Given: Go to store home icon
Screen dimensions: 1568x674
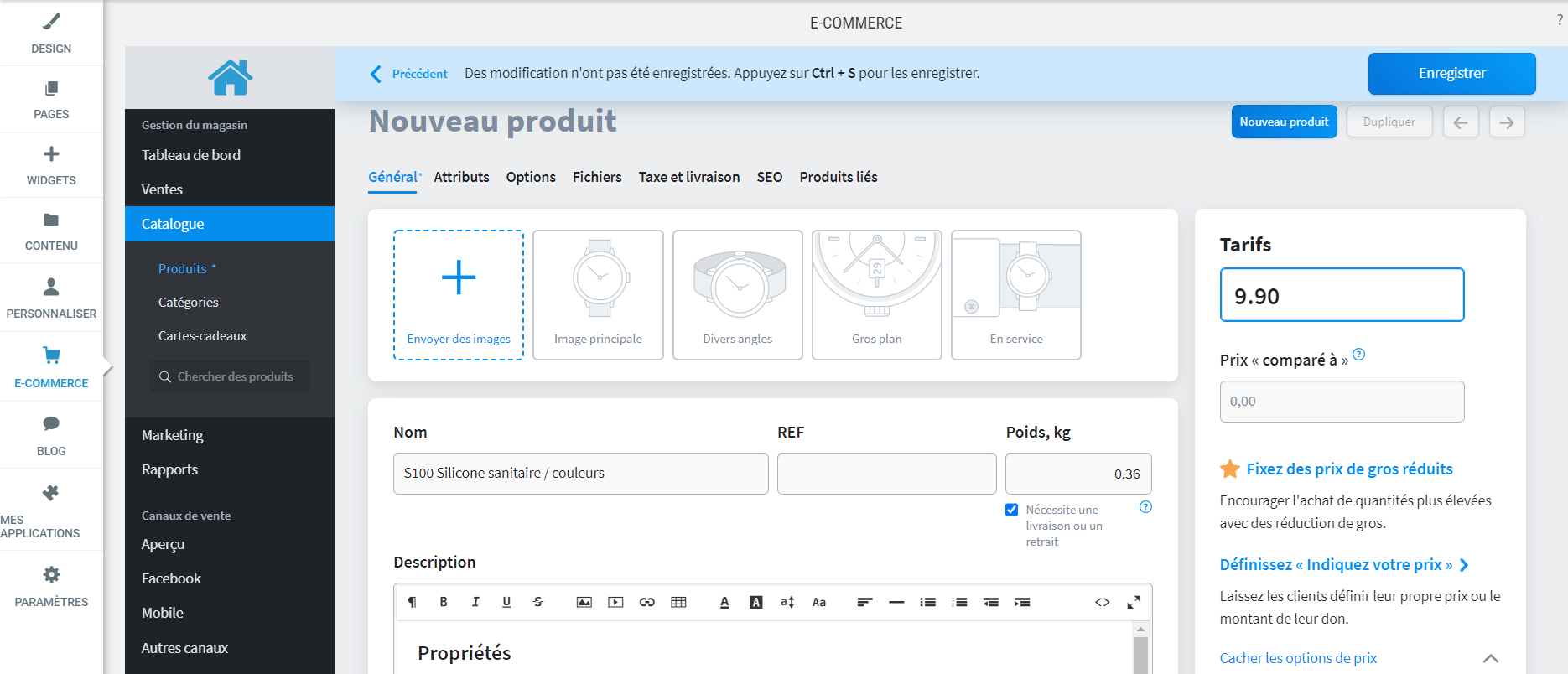Looking at the screenshot, I should click(x=230, y=77).
